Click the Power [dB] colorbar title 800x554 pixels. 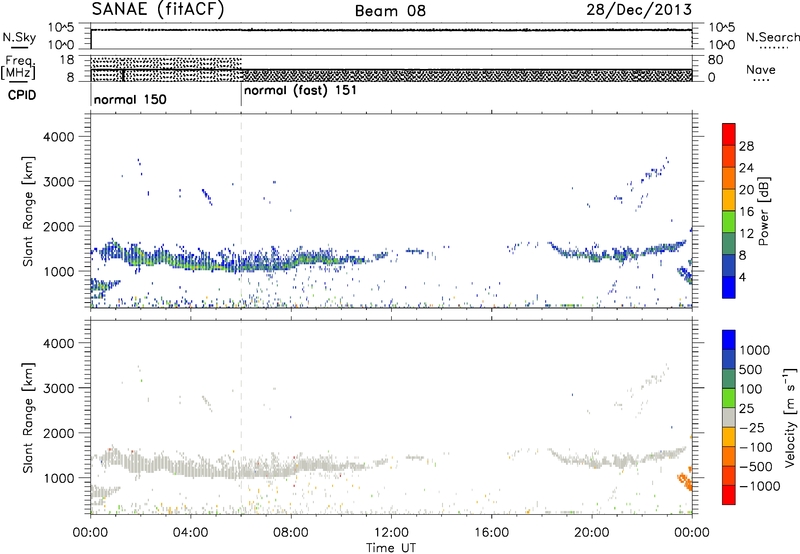(763, 211)
